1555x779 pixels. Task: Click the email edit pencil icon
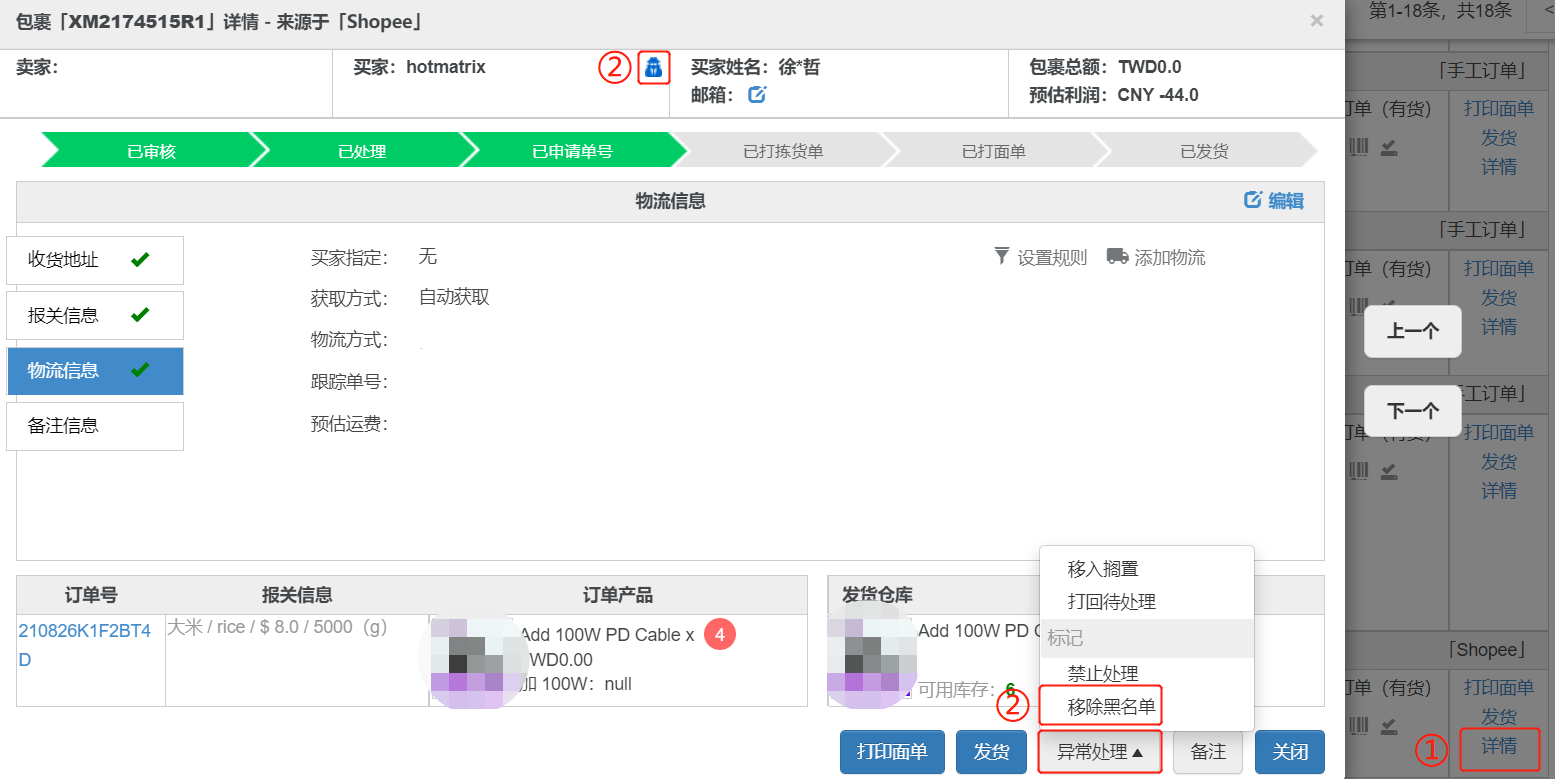757,95
